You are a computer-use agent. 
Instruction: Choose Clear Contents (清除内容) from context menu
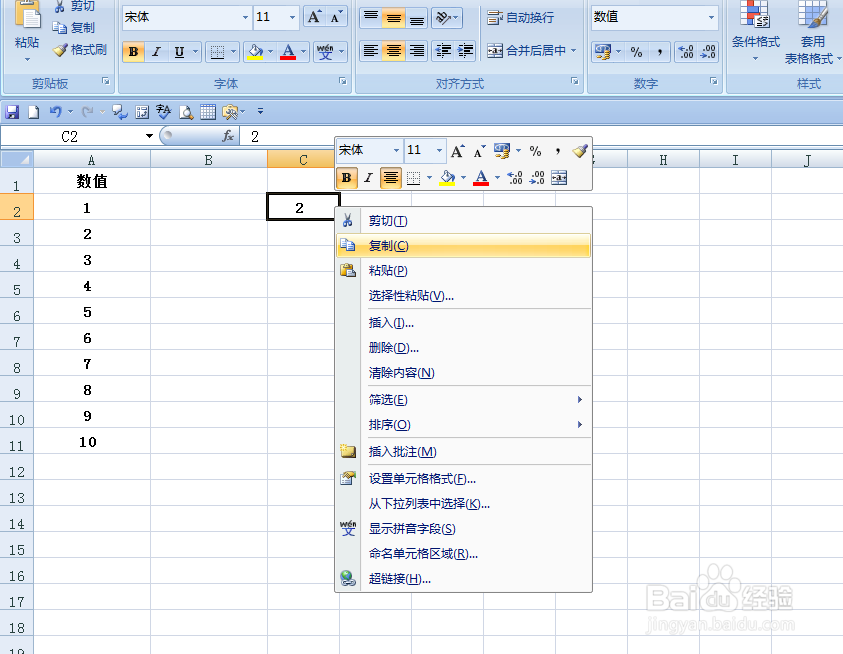click(x=463, y=373)
